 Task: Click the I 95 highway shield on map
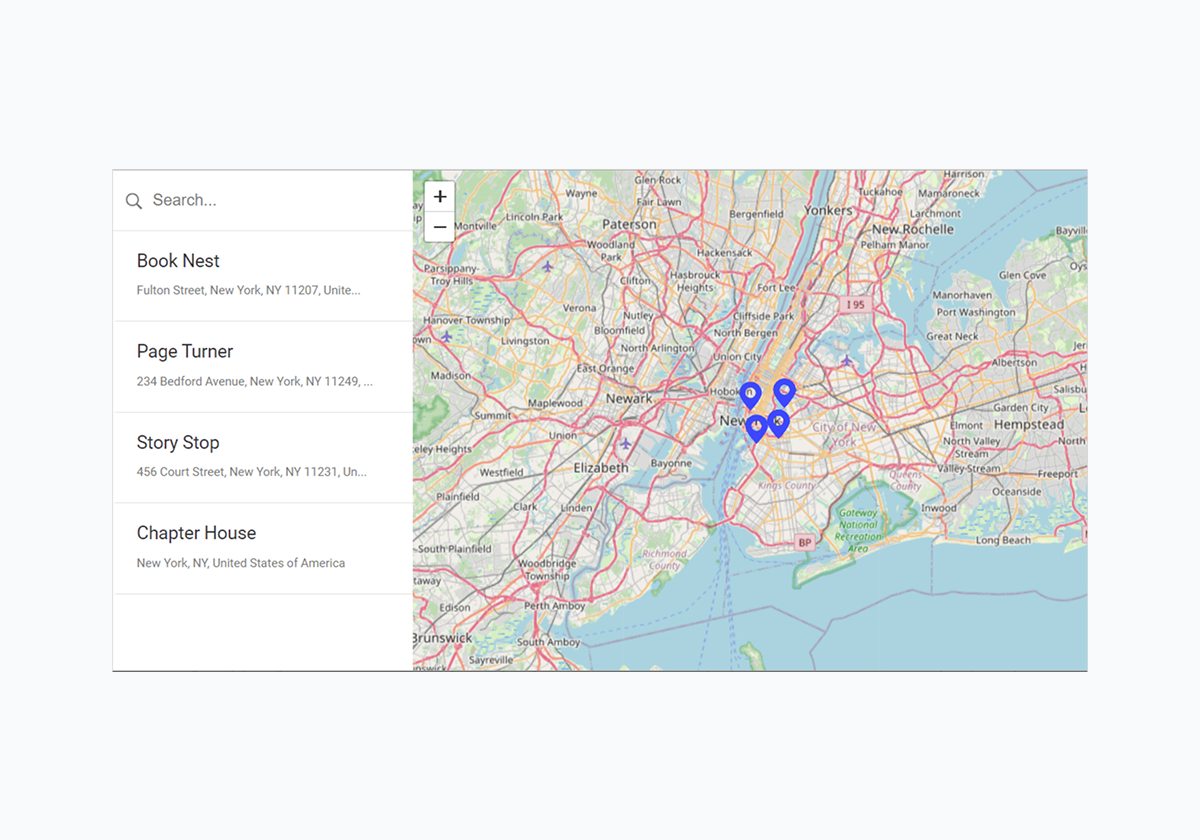point(855,304)
